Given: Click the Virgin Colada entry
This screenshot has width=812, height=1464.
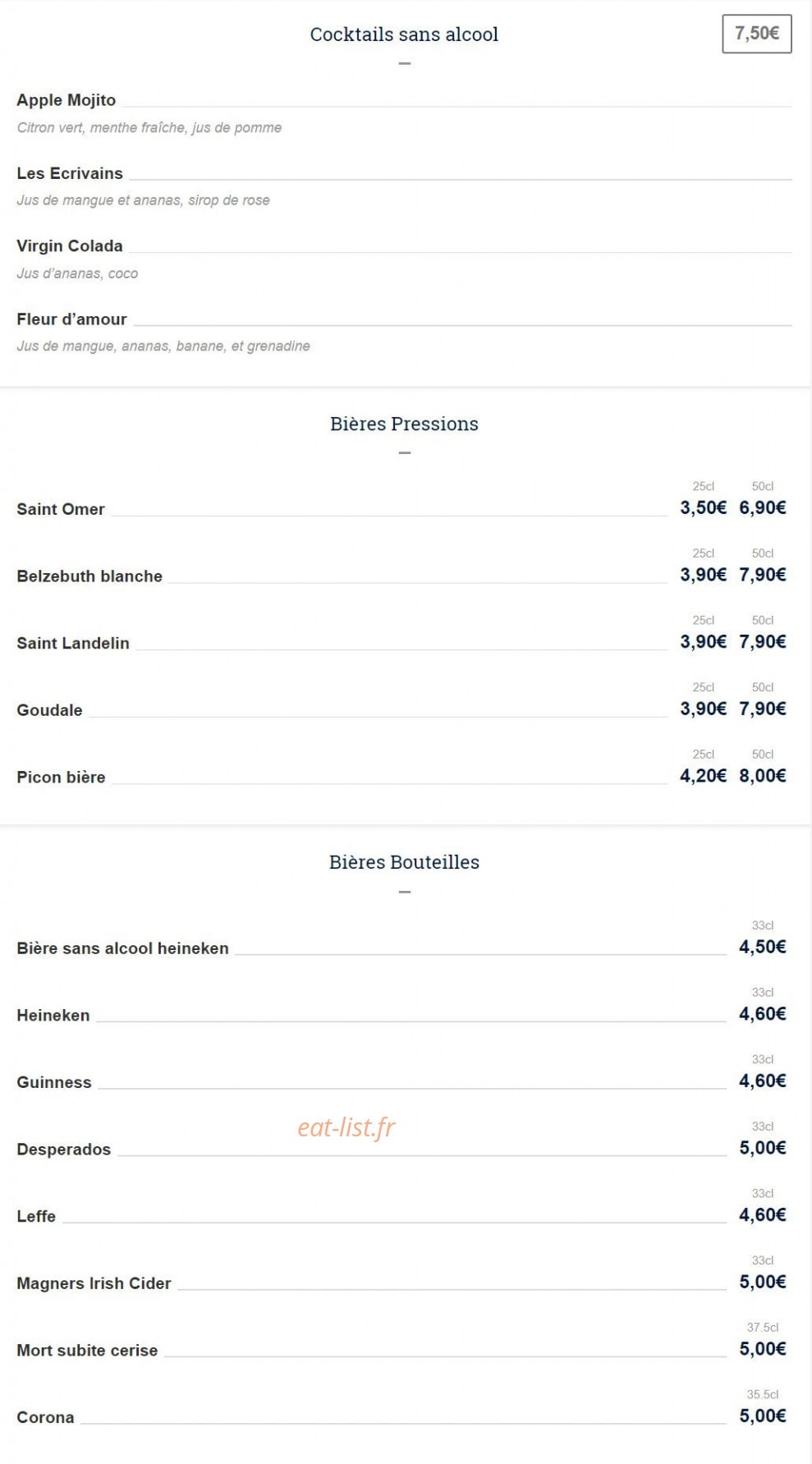Looking at the screenshot, I should (70, 246).
